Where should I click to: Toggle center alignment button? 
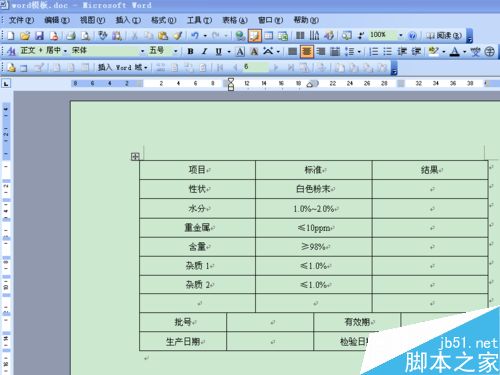pos(307,51)
